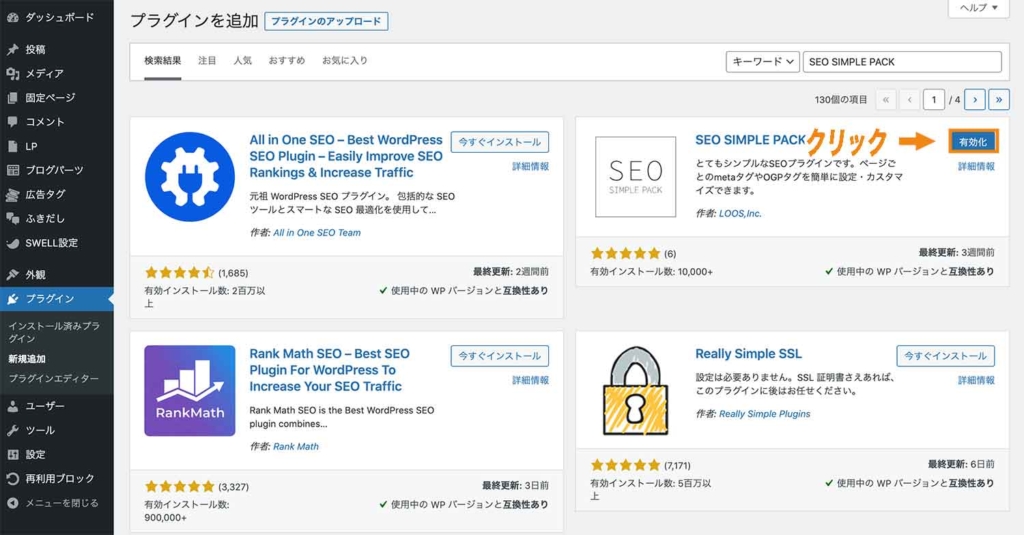This screenshot has height=535, width=1024.
Task: Install the Really Simple SSL plugin now
Action: tap(946, 356)
